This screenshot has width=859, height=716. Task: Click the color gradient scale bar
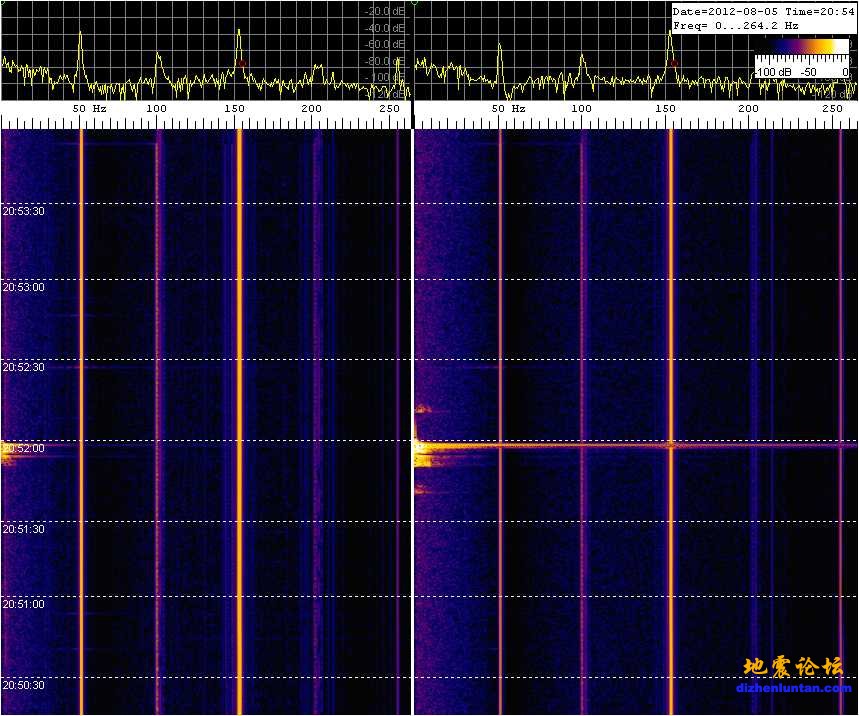coord(803,47)
